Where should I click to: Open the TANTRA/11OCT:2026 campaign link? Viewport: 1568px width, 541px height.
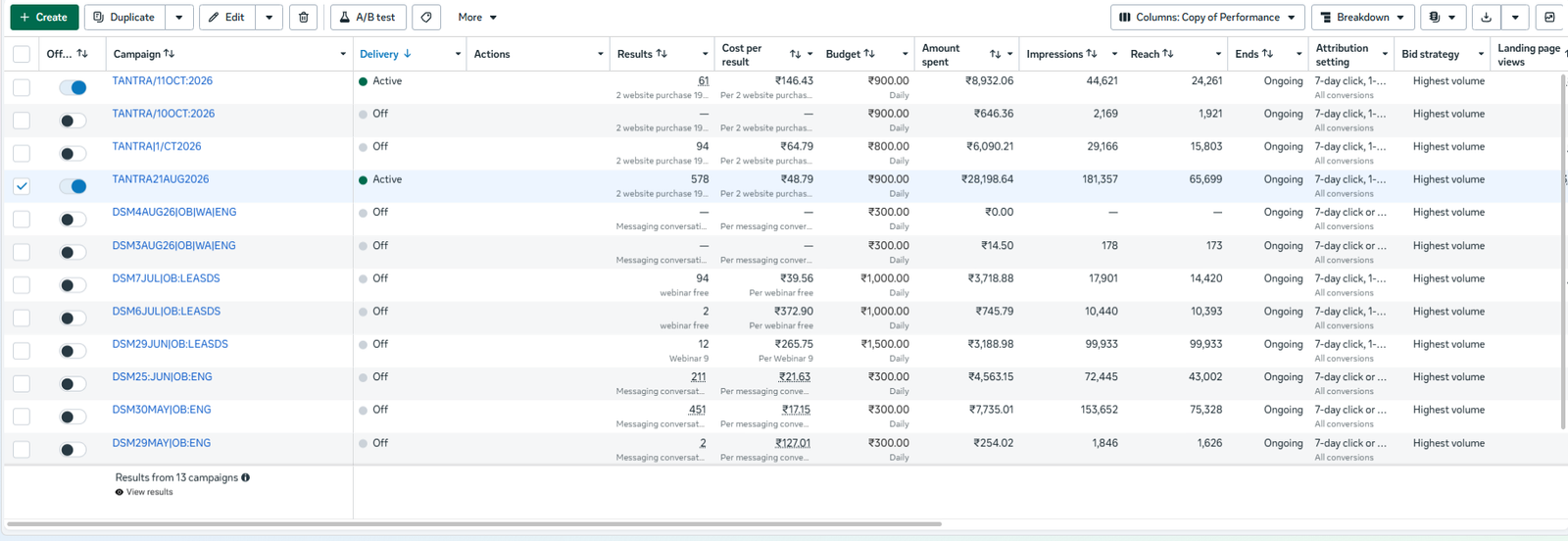point(163,81)
